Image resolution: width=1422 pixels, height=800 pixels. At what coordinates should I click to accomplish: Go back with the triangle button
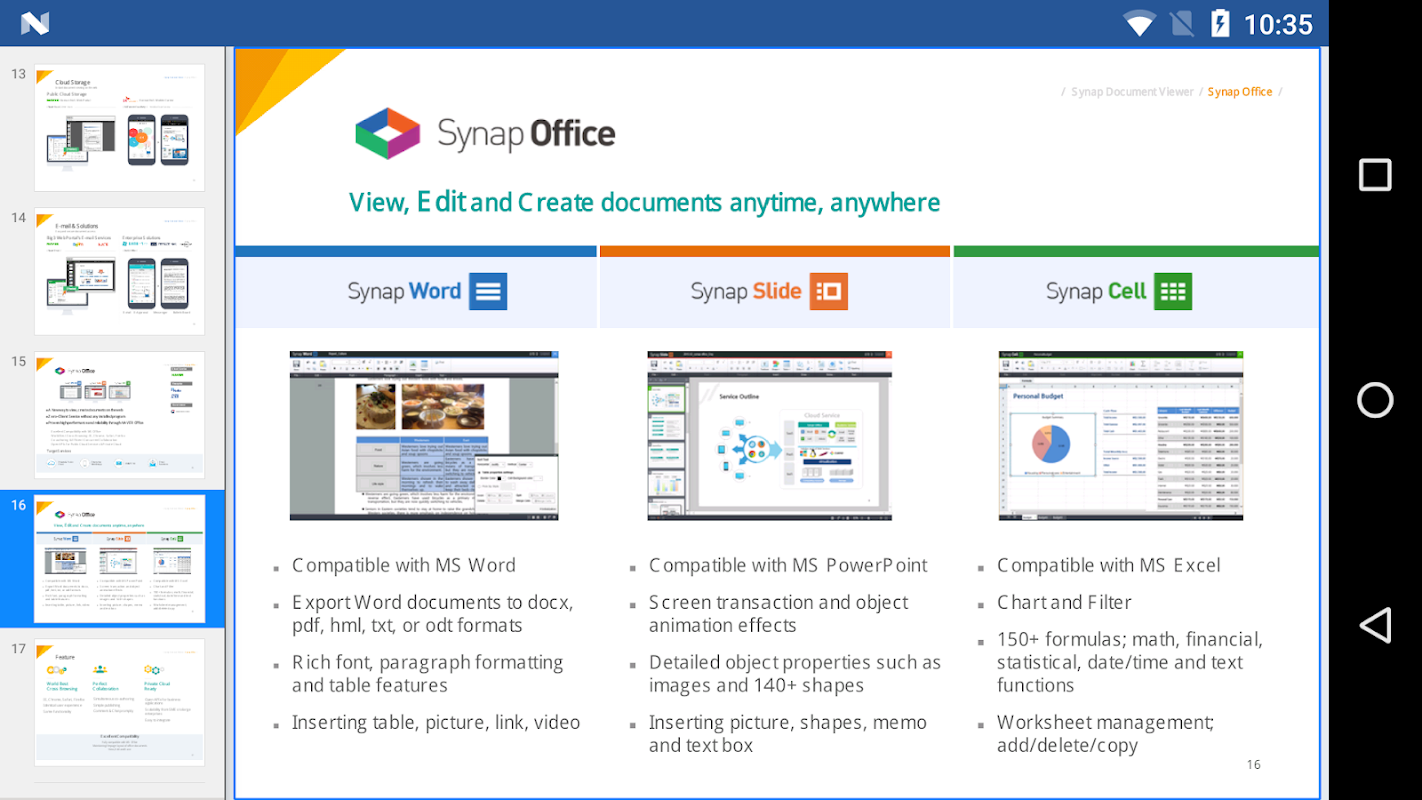(1375, 625)
